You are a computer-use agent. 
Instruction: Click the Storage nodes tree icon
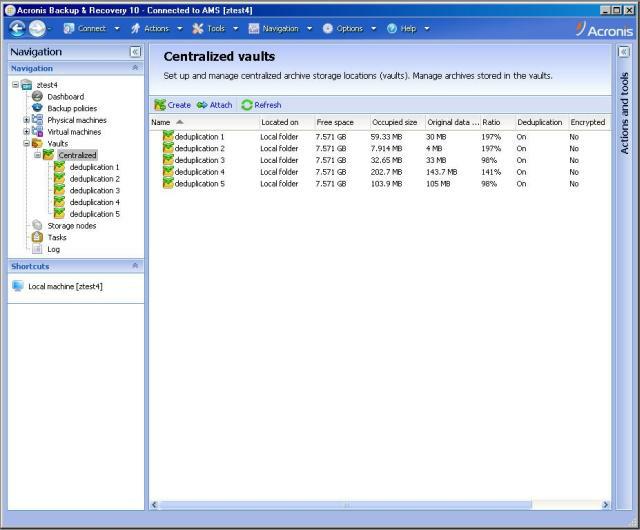pyautogui.click(x=37, y=225)
